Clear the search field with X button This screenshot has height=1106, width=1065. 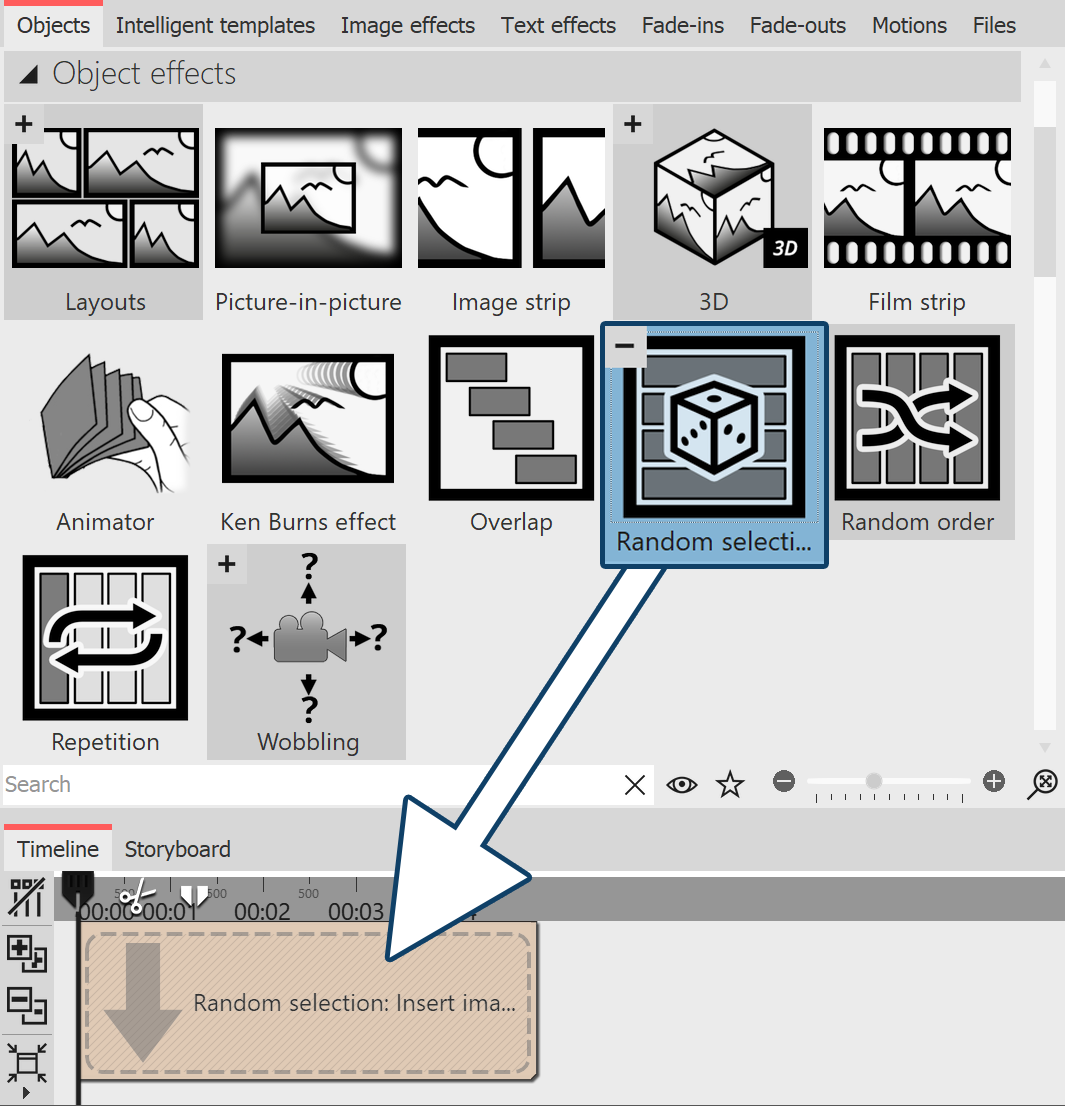coord(635,785)
